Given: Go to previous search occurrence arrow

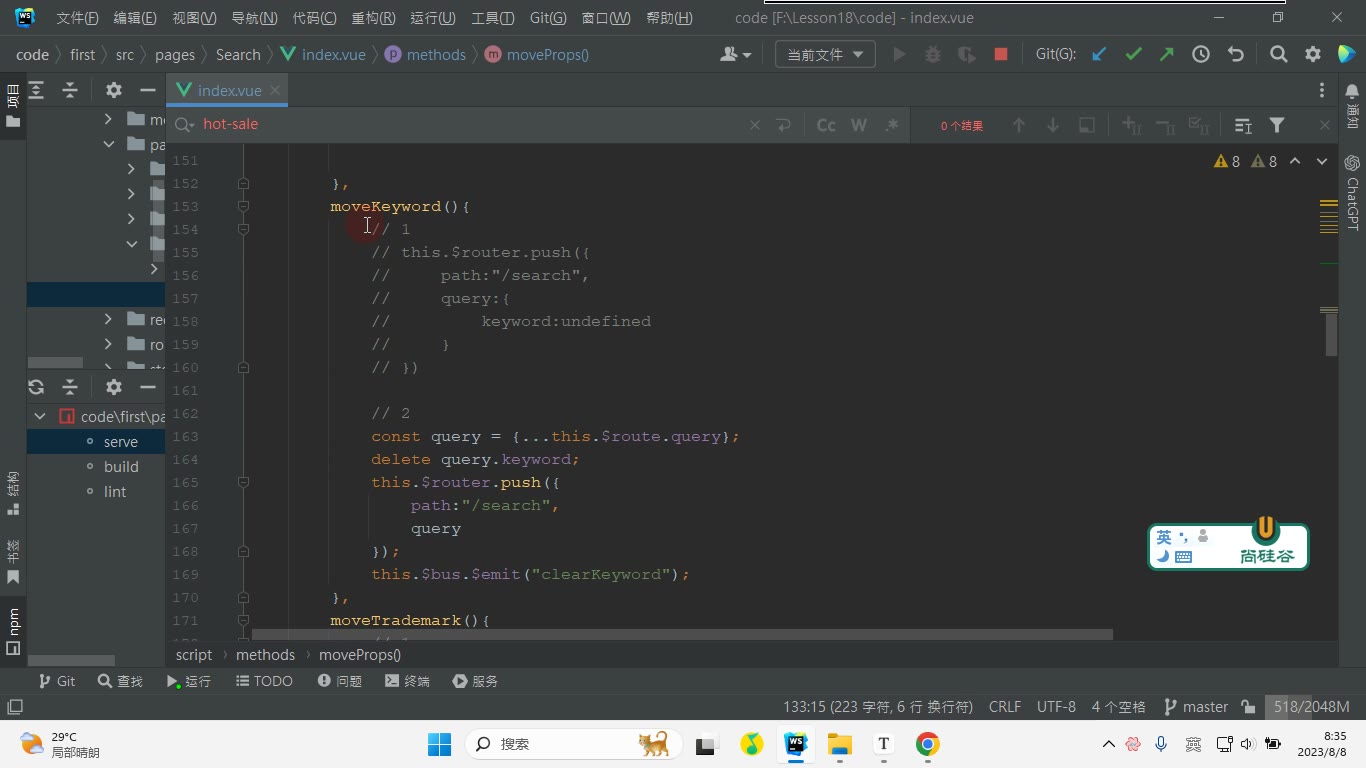Looking at the screenshot, I should coord(1019,125).
